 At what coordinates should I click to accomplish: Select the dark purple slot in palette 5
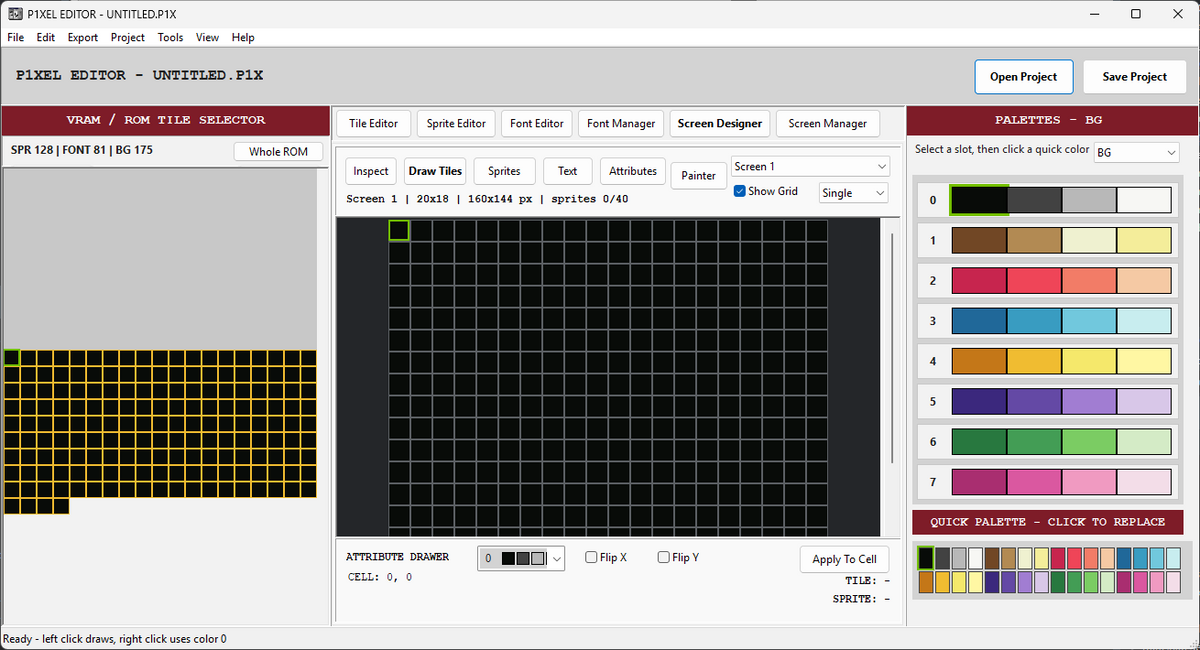click(x=979, y=401)
